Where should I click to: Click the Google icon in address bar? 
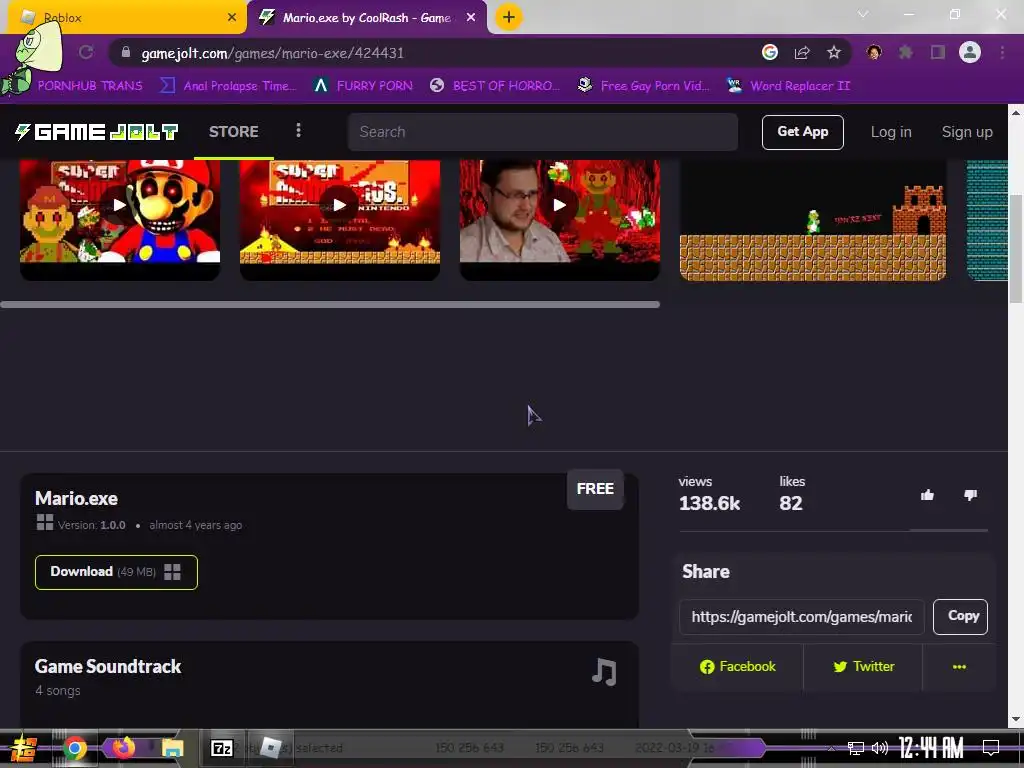[x=770, y=52]
